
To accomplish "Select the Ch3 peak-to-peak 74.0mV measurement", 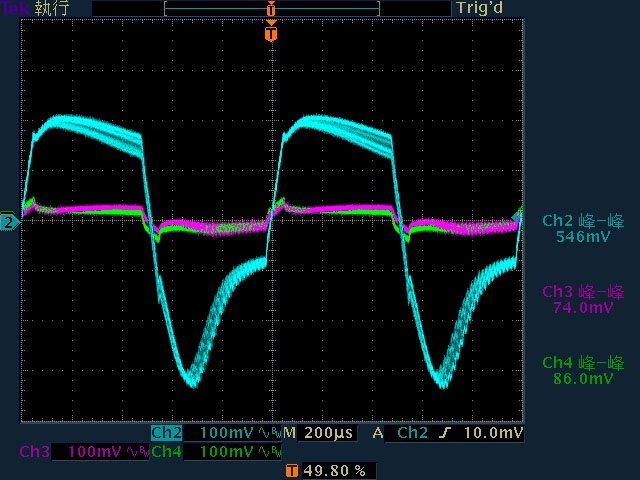I will point(582,300).
